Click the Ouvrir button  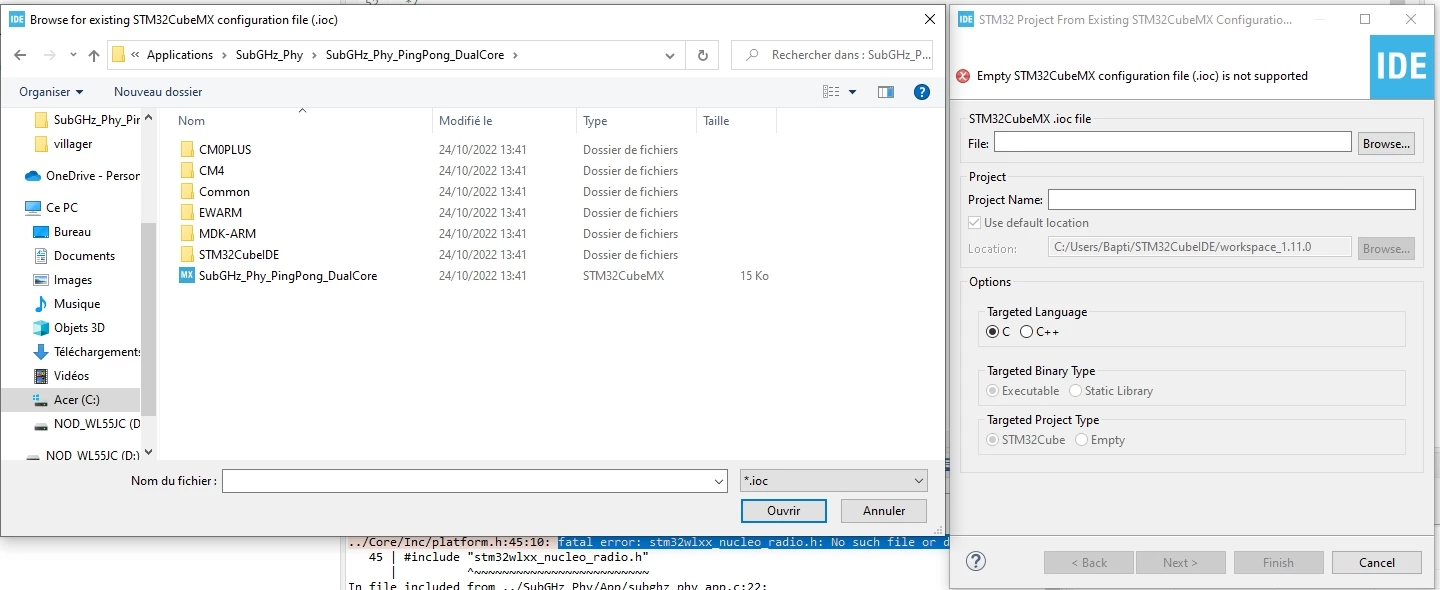[x=784, y=510]
